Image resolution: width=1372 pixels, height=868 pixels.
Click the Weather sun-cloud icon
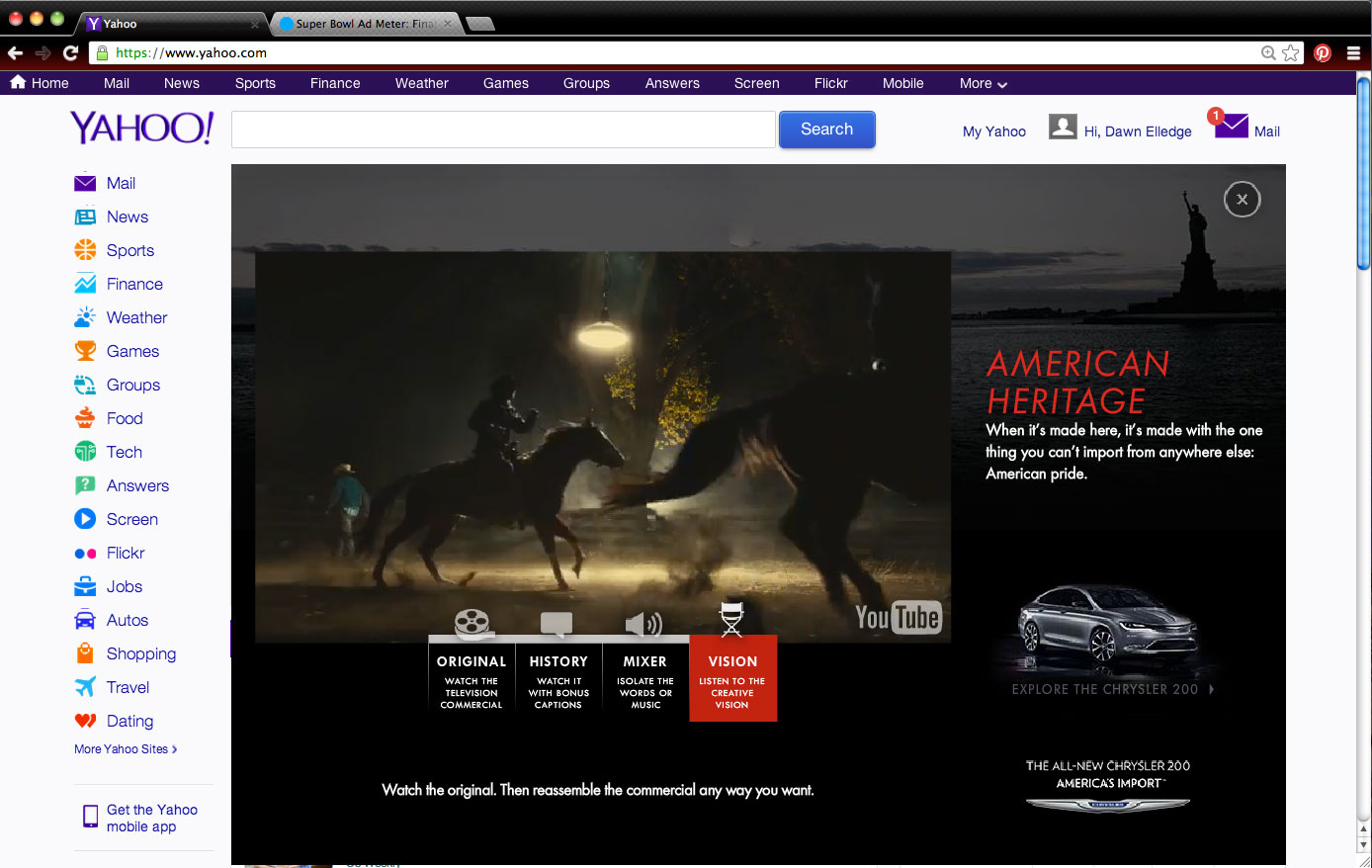coord(85,317)
